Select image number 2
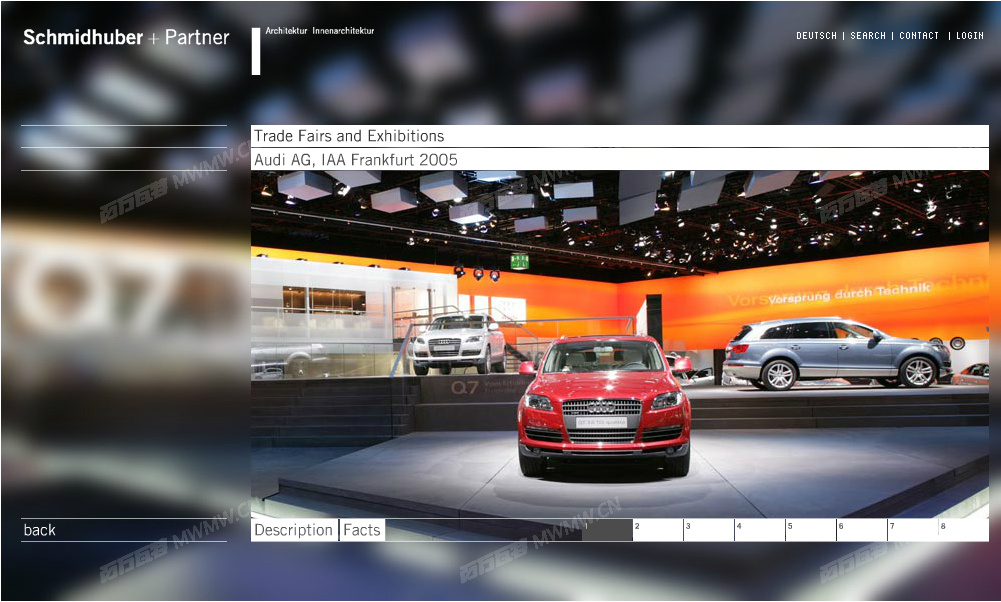The width and height of the screenshot is (1001, 602). click(x=658, y=530)
